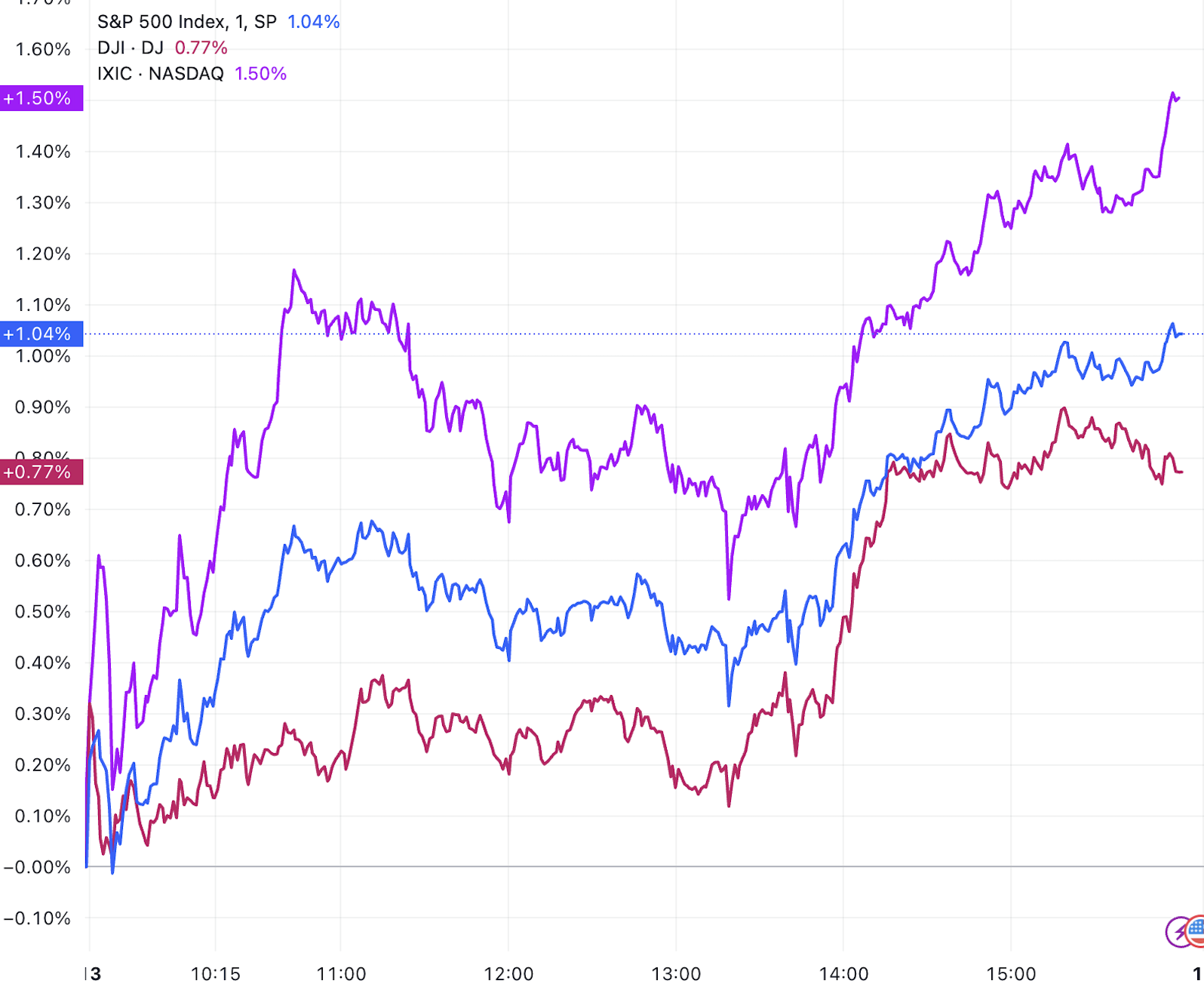Click the US flag economic event icon
The height and width of the screenshot is (990, 1204).
click(x=1196, y=930)
